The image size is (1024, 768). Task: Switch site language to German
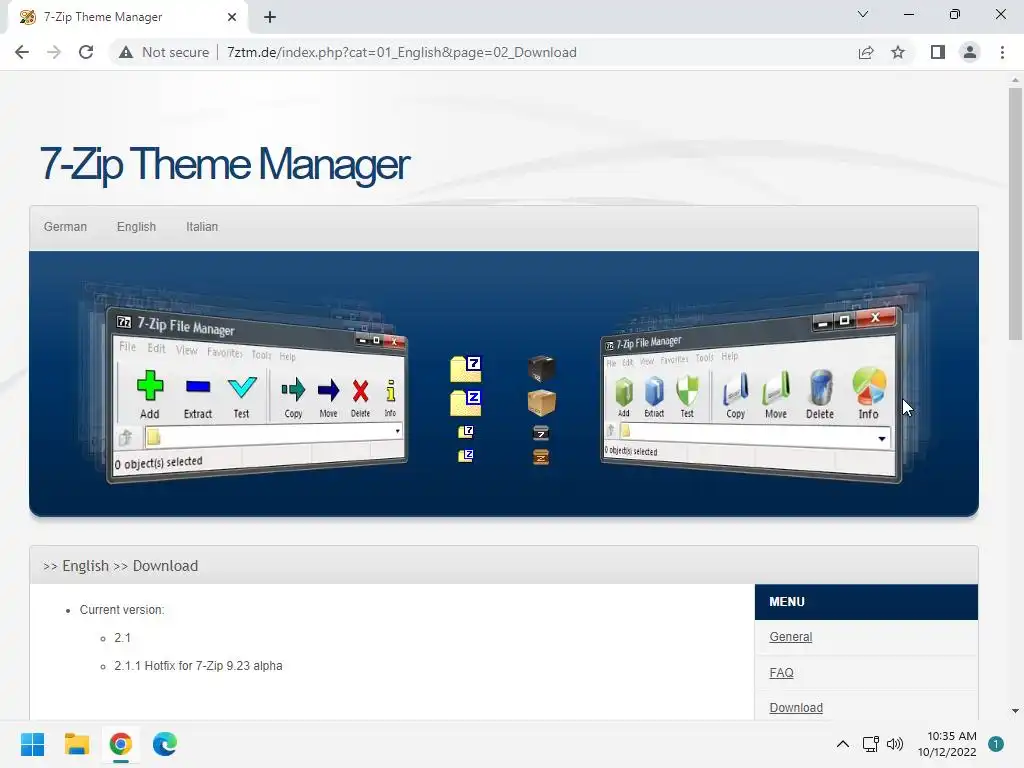(x=65, y=227)
